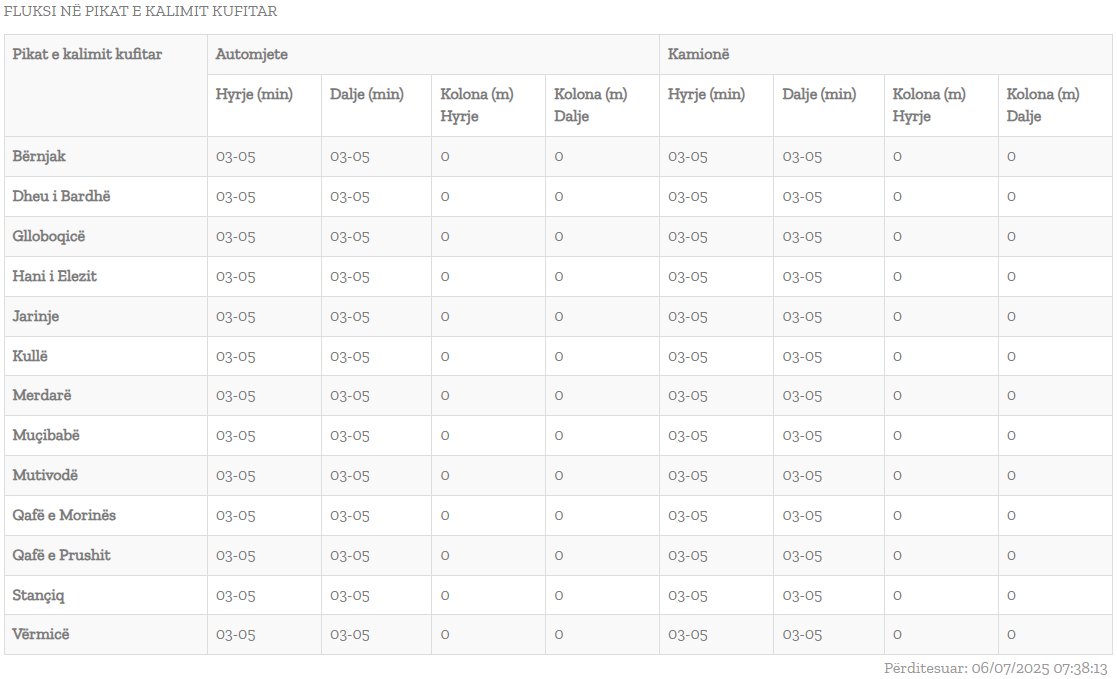Click the Mutivodë row label
Image resolution: width=1117 pixels, height=679 pixels.
click(x=45, y=475)
